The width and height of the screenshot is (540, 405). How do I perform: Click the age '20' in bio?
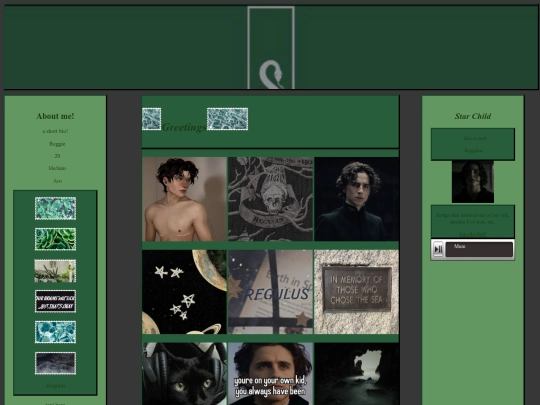coord(57,156)
